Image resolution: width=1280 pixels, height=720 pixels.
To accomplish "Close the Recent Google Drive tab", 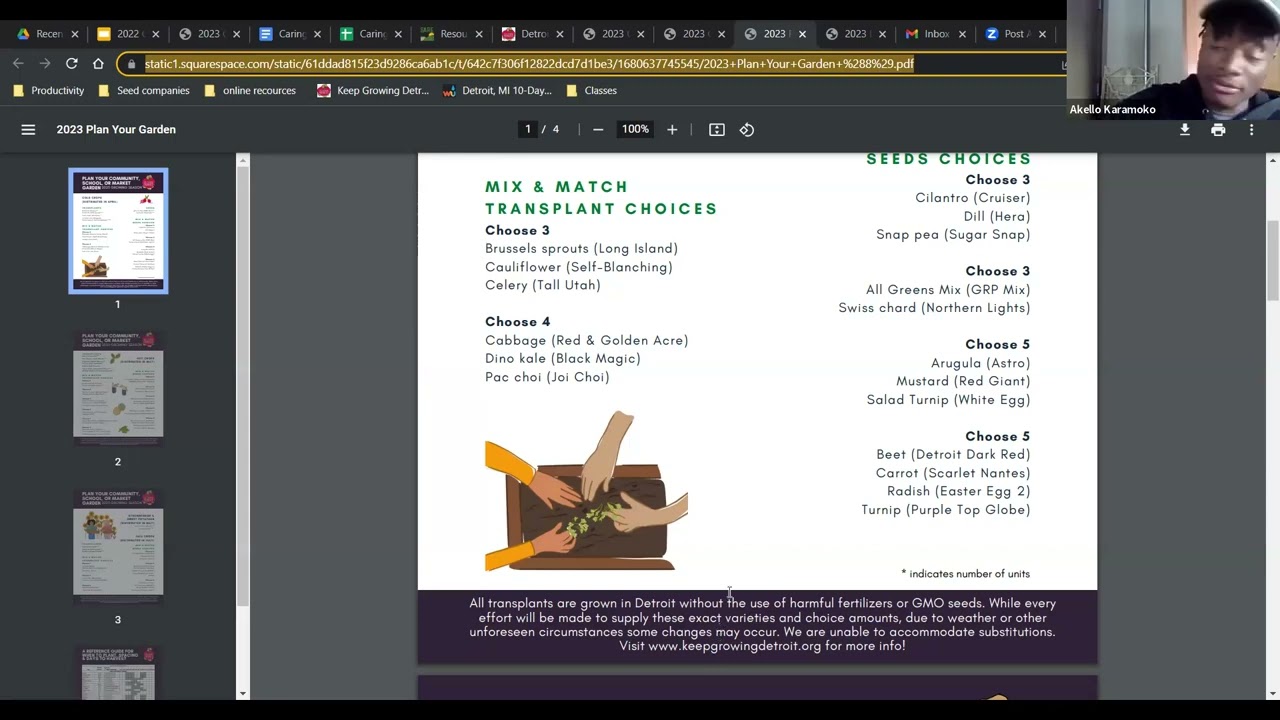I will [74, 34].
